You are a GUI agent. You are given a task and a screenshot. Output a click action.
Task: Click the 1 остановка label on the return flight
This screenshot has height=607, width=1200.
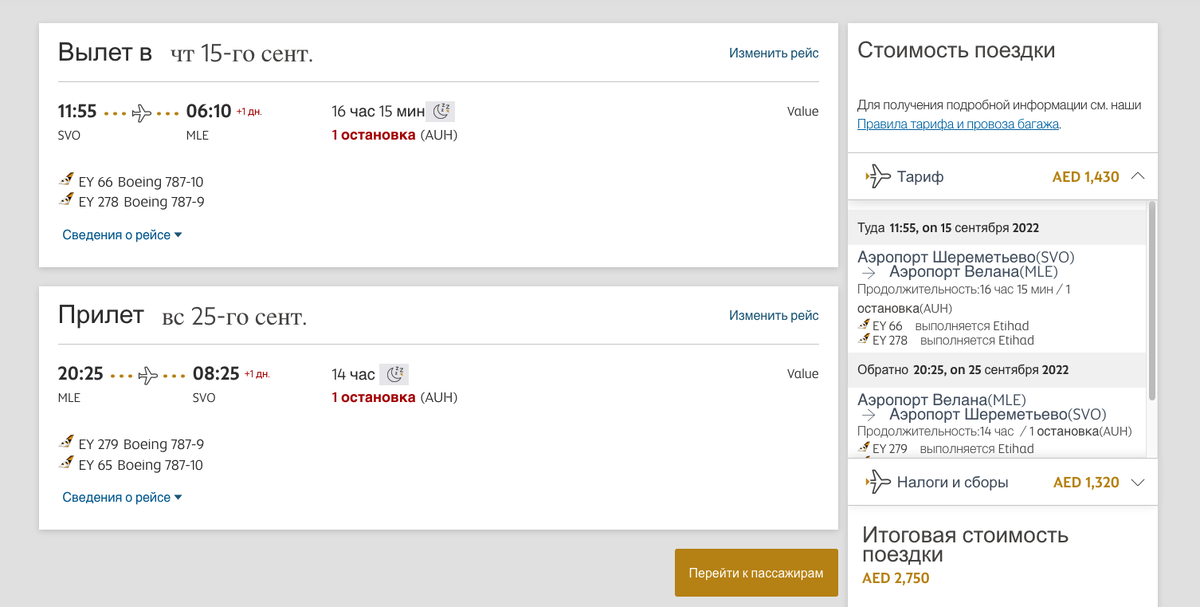(373, 397)
